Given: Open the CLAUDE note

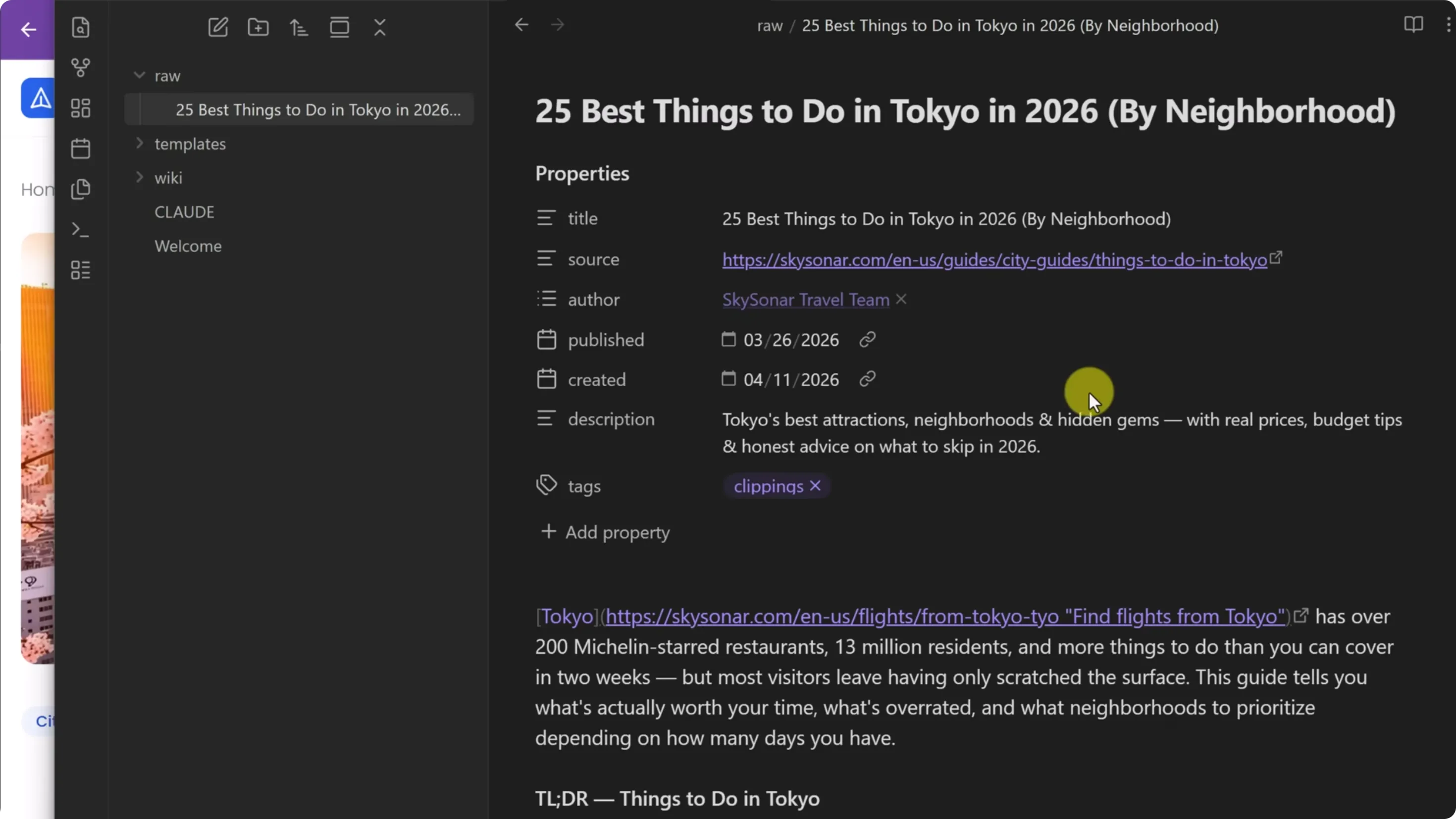Looking at the screenshot, I should tap(184, 212).
